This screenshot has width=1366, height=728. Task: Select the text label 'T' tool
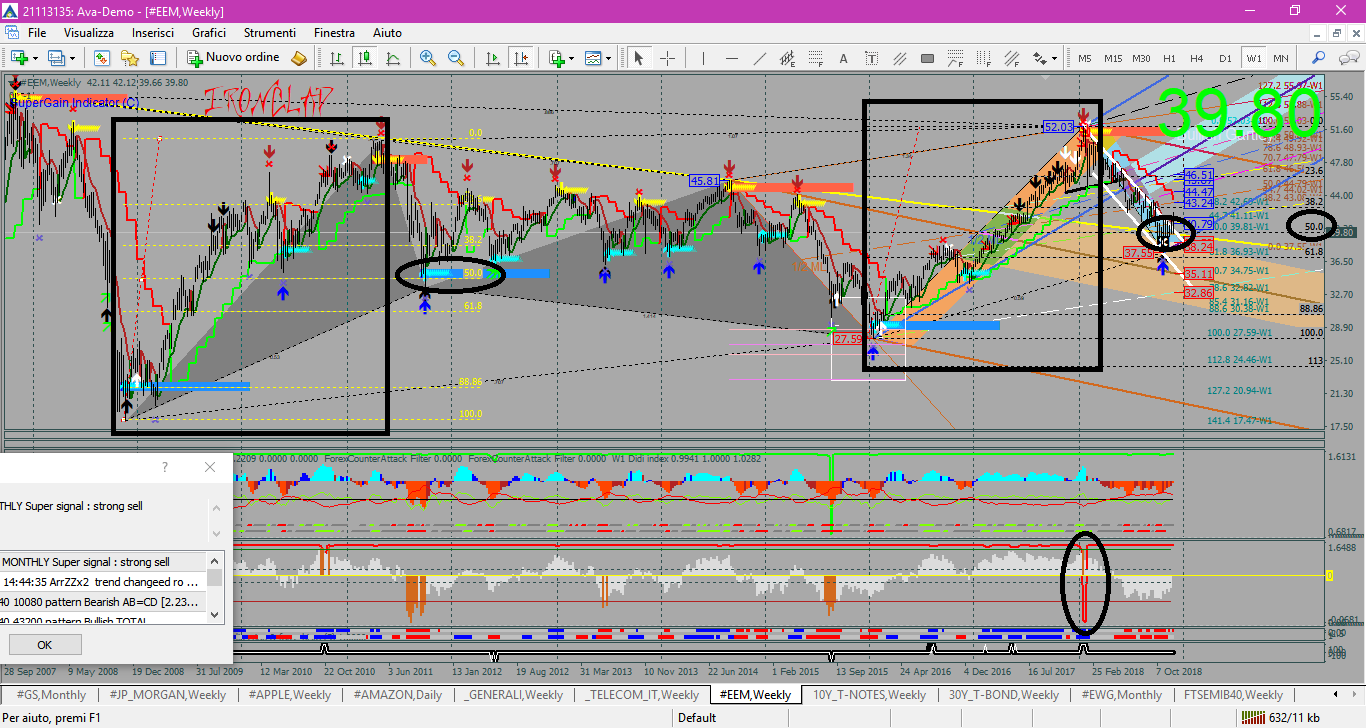click(x=872, y=58)
